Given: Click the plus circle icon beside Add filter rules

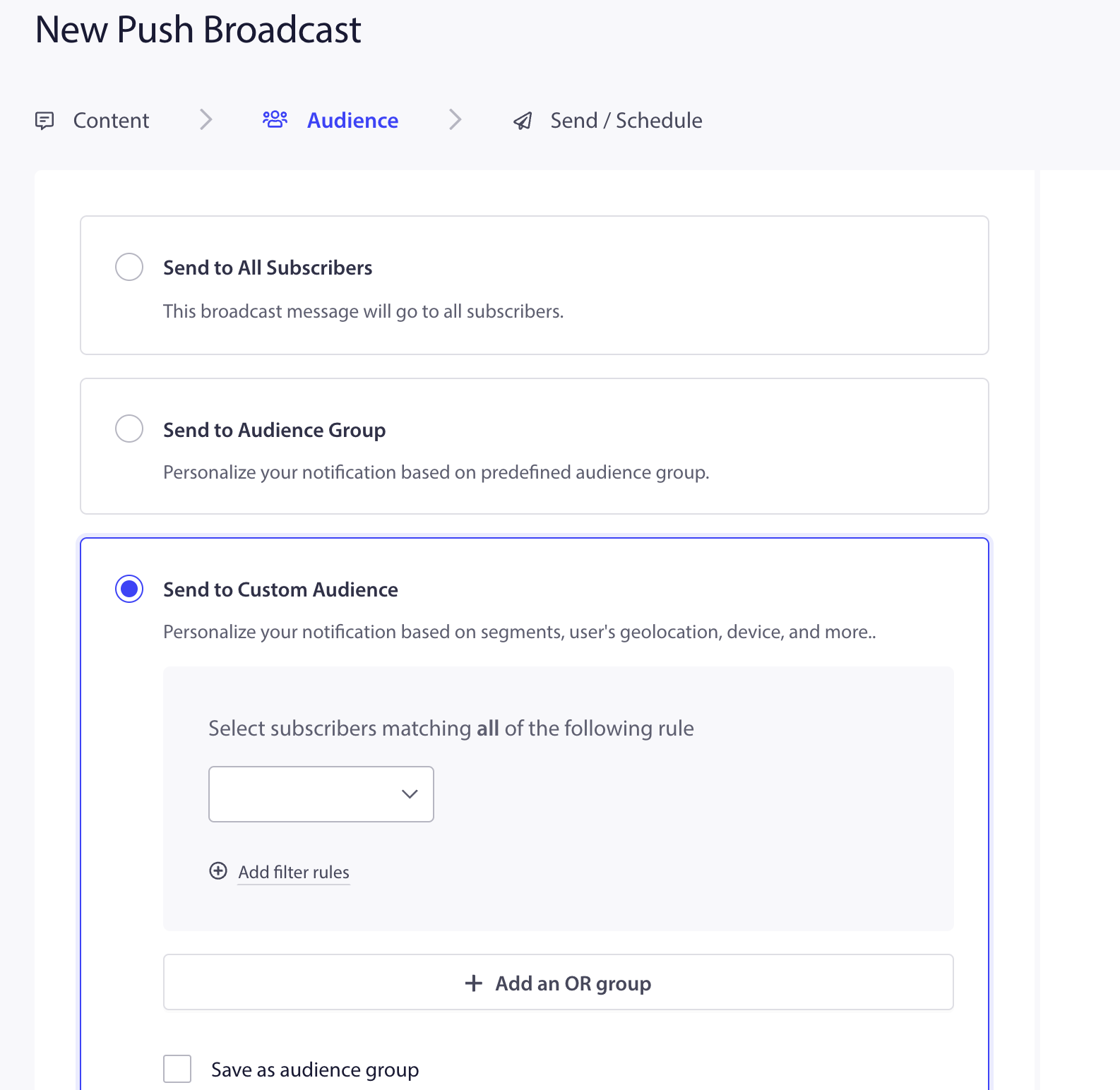Looking at the screenshot, I should coord(218,871).
